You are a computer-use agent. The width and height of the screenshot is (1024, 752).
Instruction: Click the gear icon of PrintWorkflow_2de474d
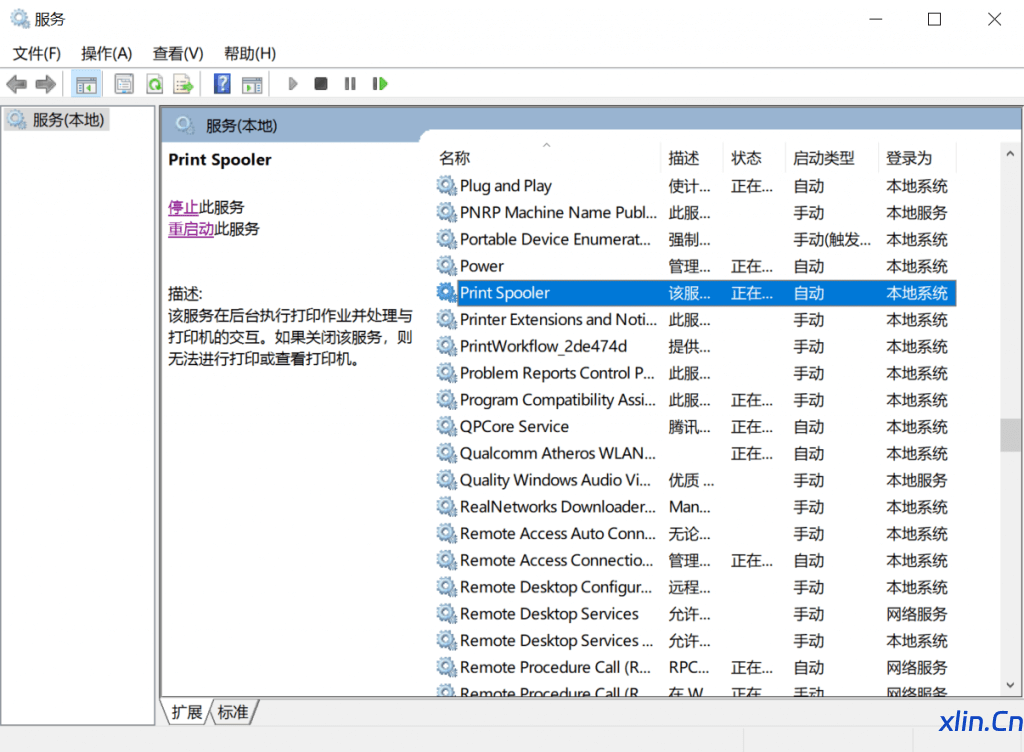pos(447,347)
